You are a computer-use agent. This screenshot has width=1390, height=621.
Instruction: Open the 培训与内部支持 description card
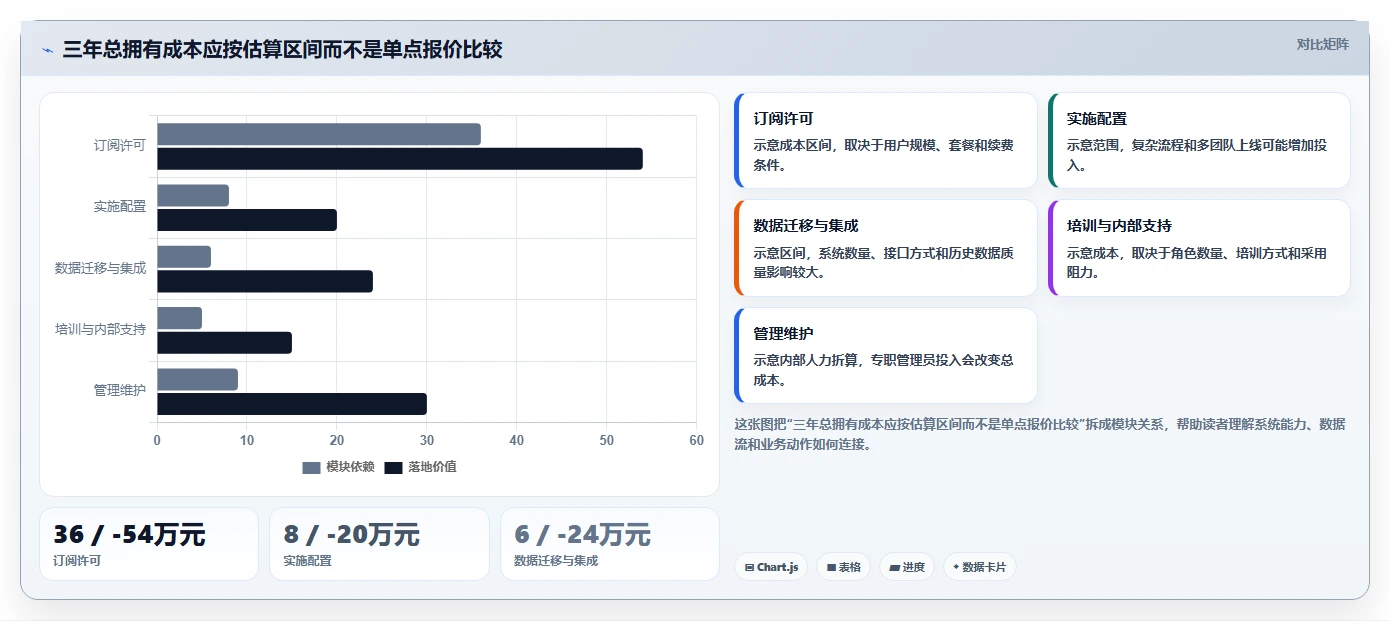(1199, 248)
